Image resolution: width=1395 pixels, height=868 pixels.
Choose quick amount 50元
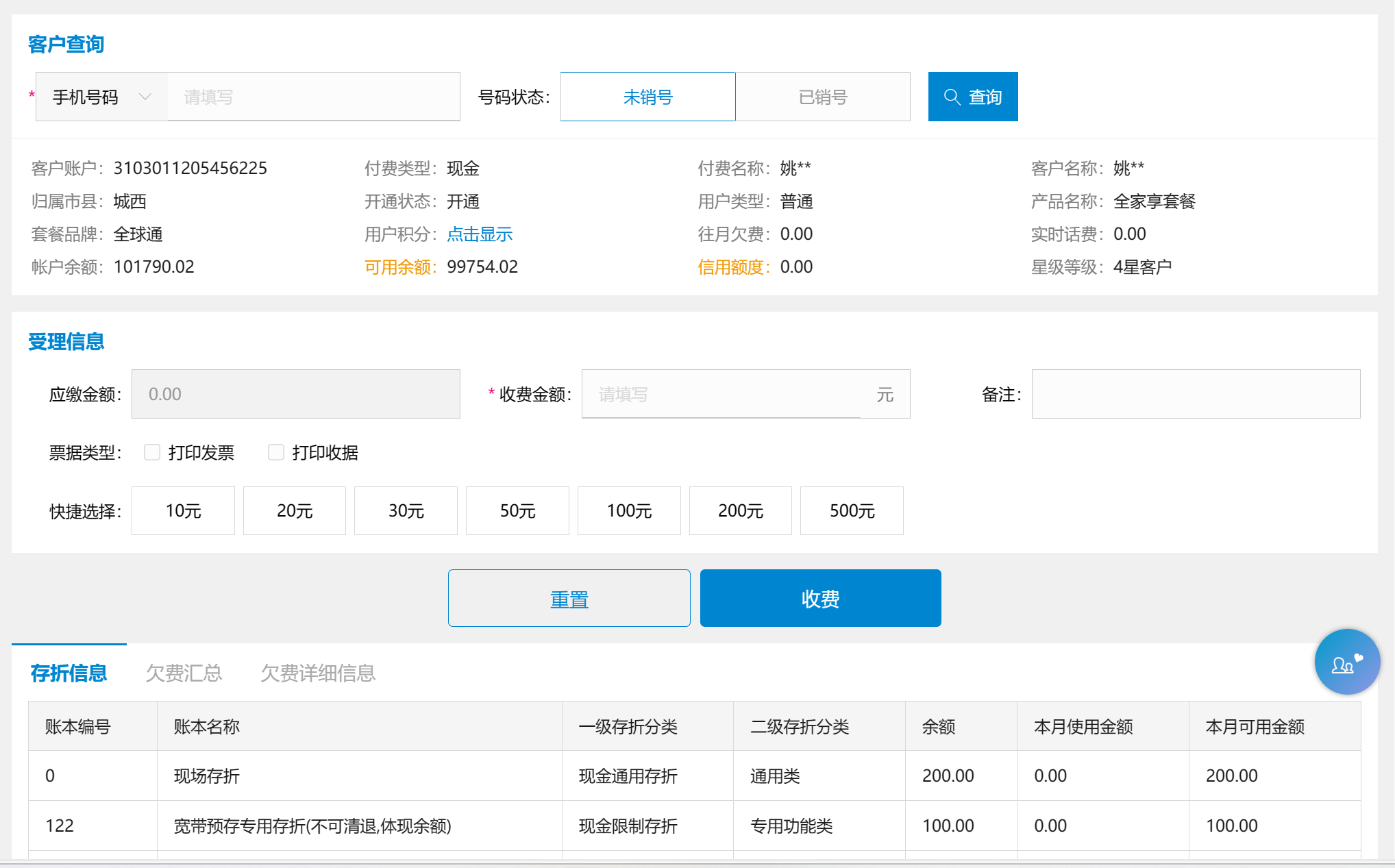(x=517, y=510)
